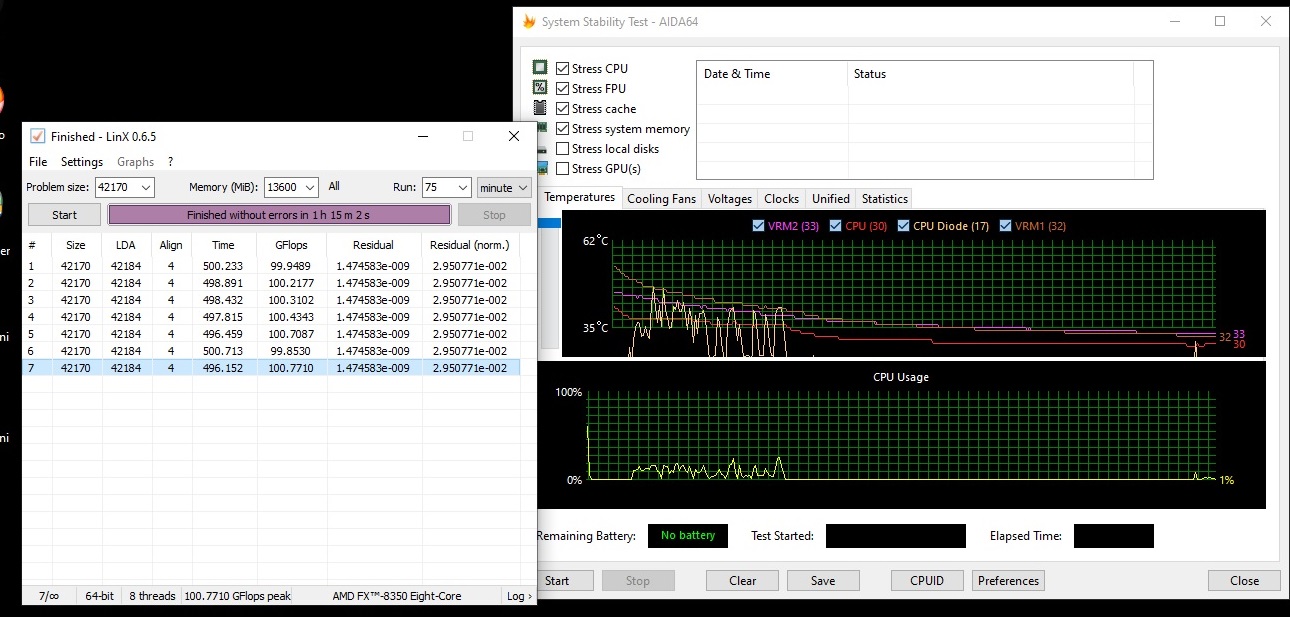Open the Unified tab
The width and height of the screenshot is (1290, 617).
tap(831, 198)
